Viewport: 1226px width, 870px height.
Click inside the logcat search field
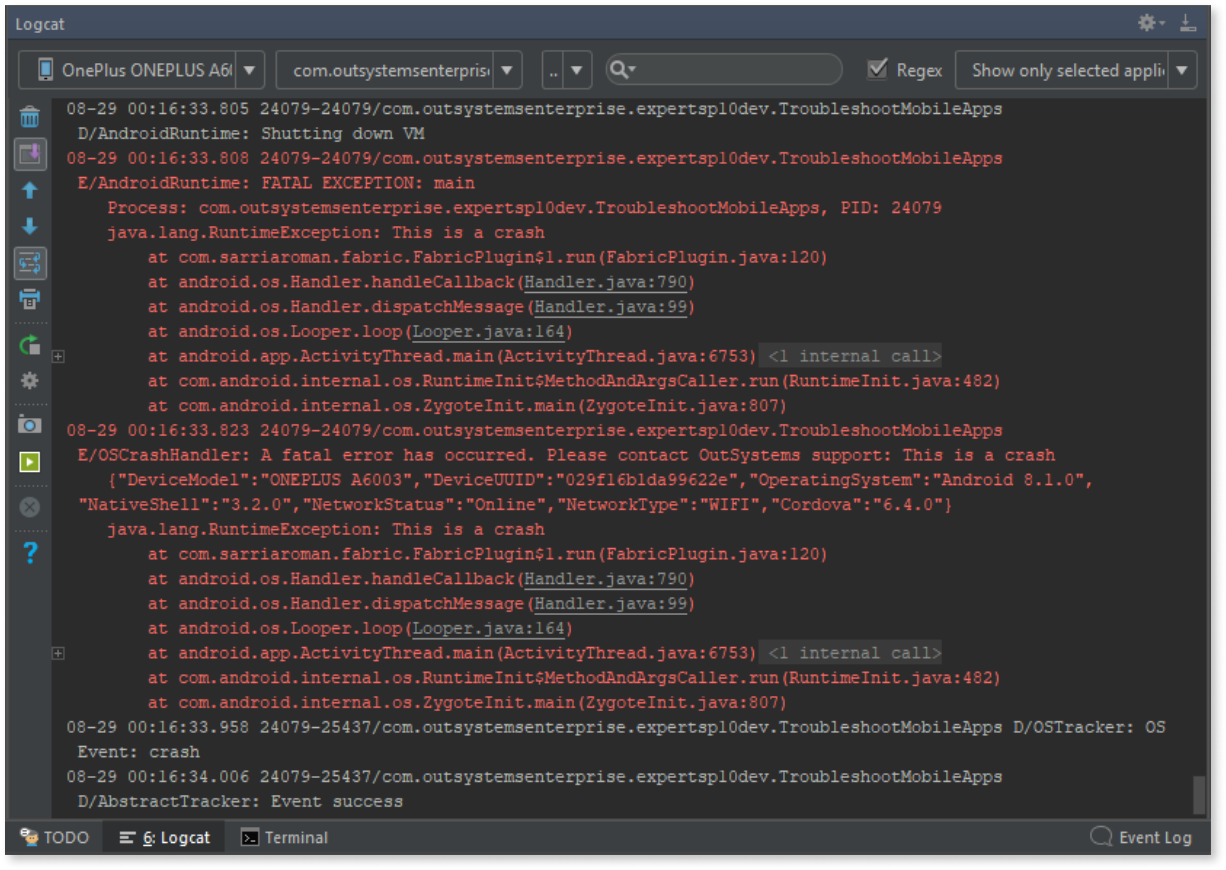pyautogui.click(x=720, y=70)
